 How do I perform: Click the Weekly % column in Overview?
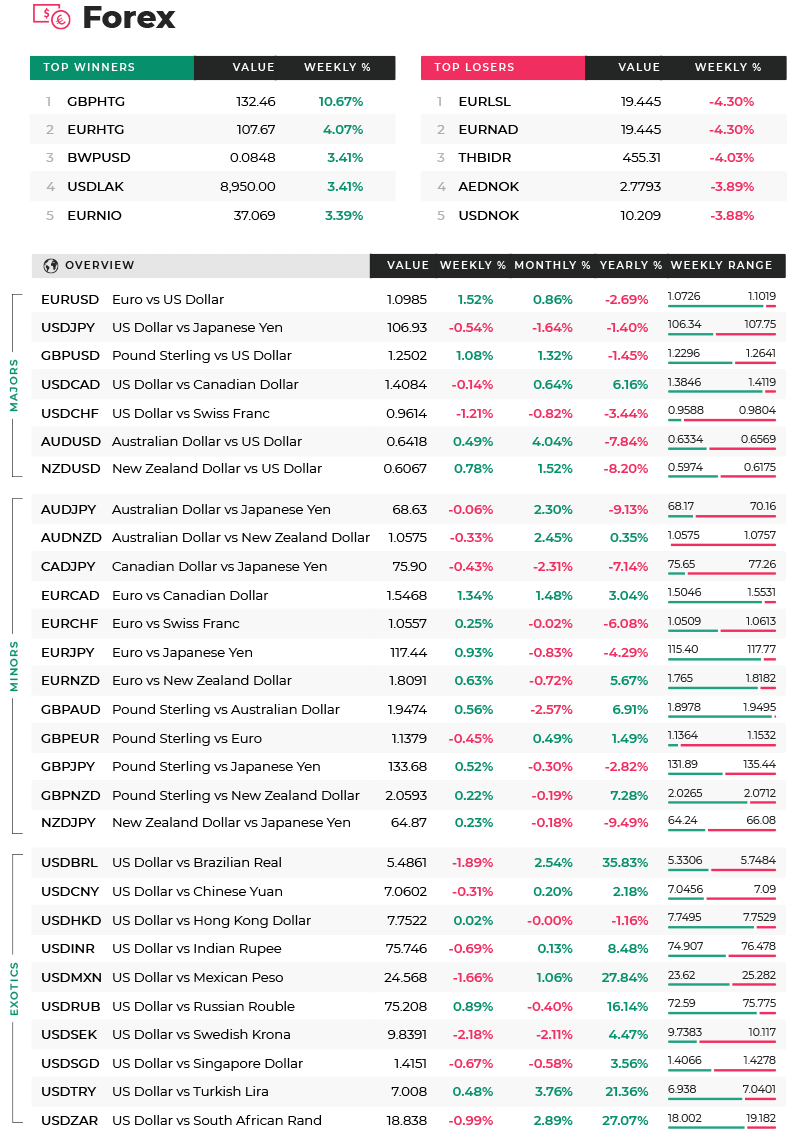pos(473,266)
